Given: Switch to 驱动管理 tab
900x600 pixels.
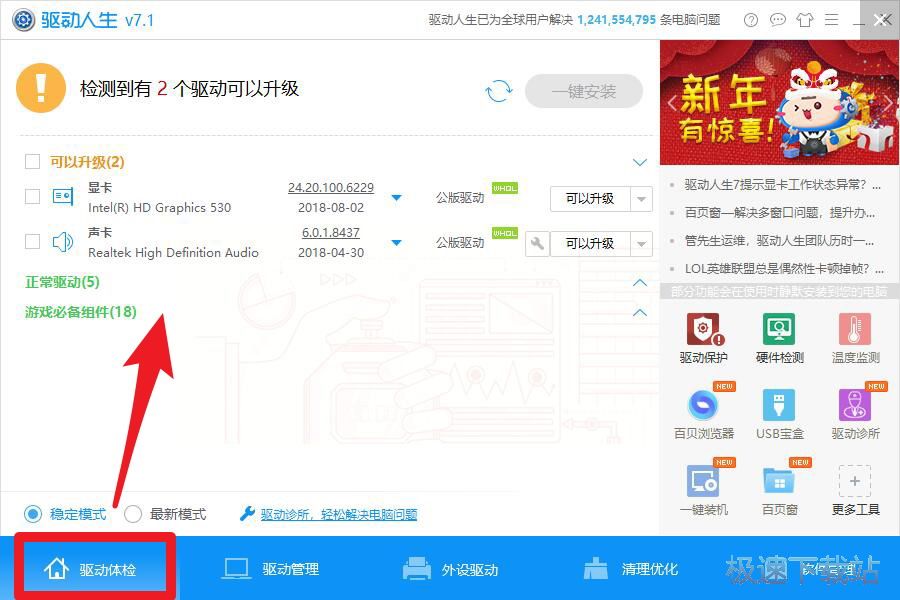Looking at the screenshot, I should [270, 569].
